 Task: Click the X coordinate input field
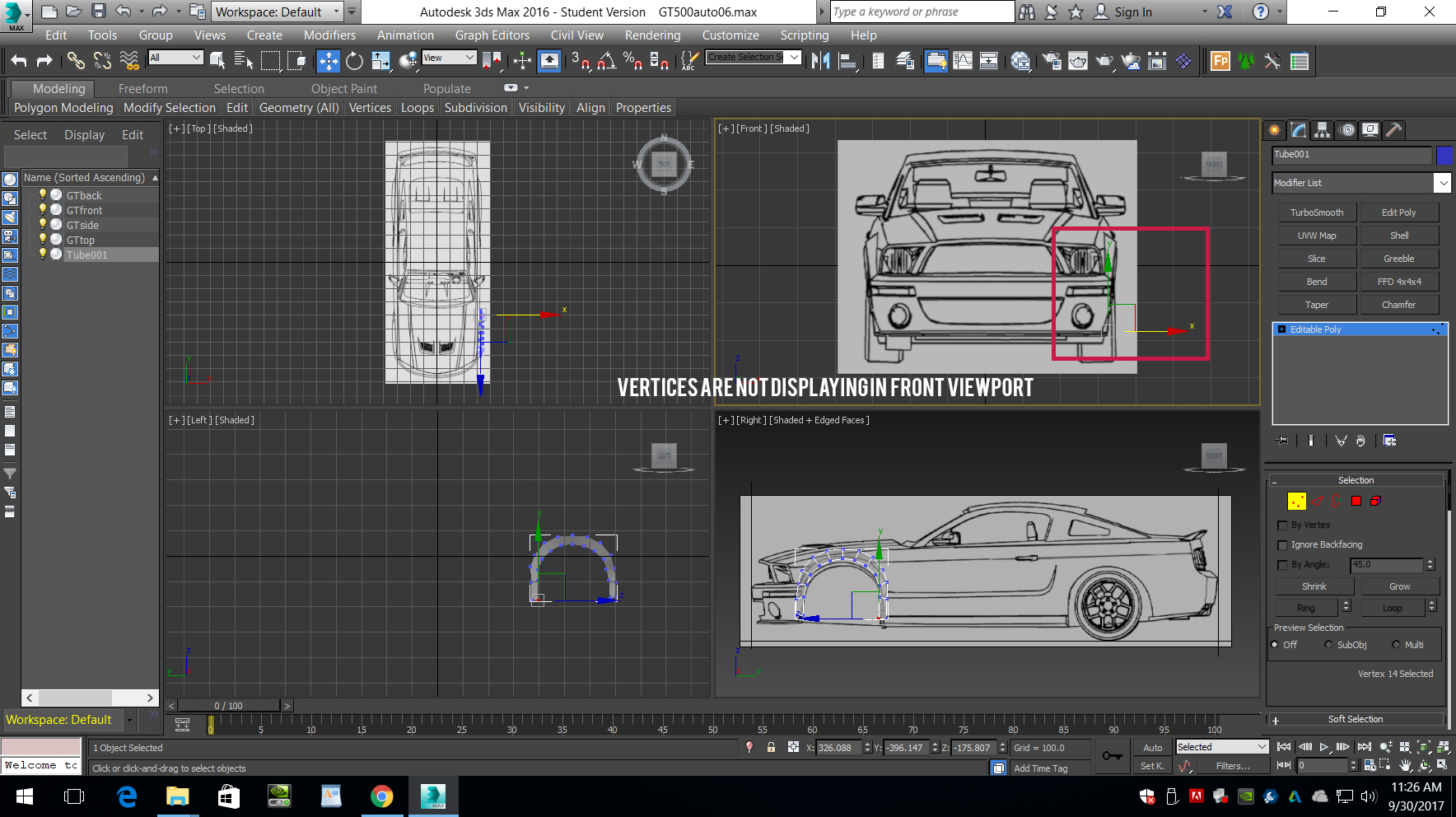838,748
